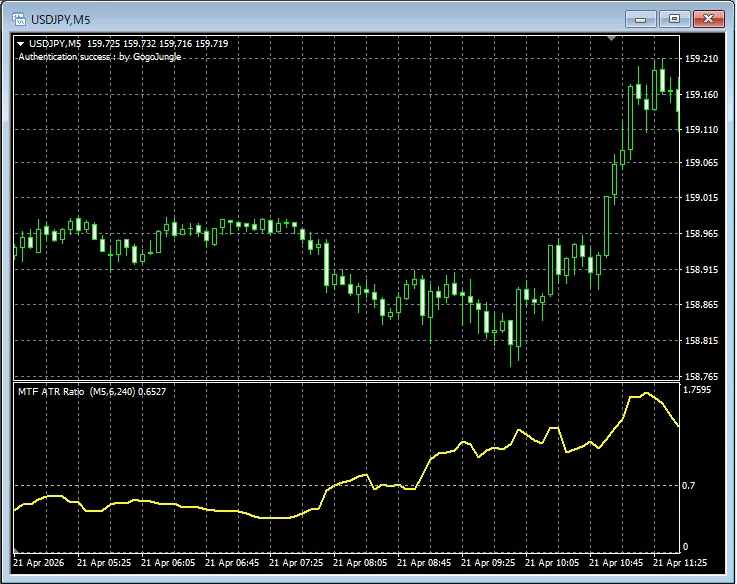This screenshot has height=584, width=737.
Task: Click the 0.7 level on indicator scale
Action: 689,486
